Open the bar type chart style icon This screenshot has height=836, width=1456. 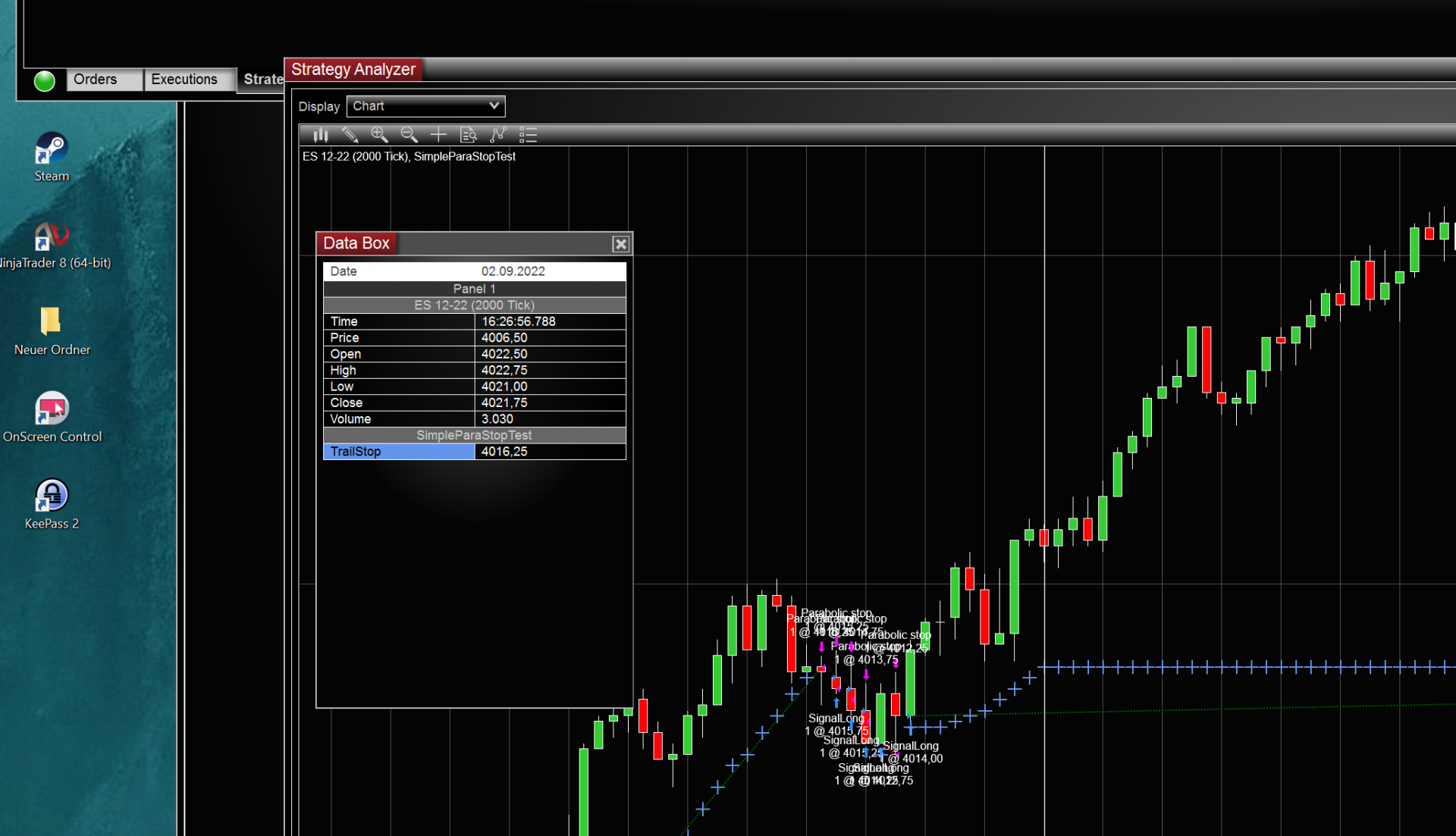pyautogui.click(x=321, y=135)
